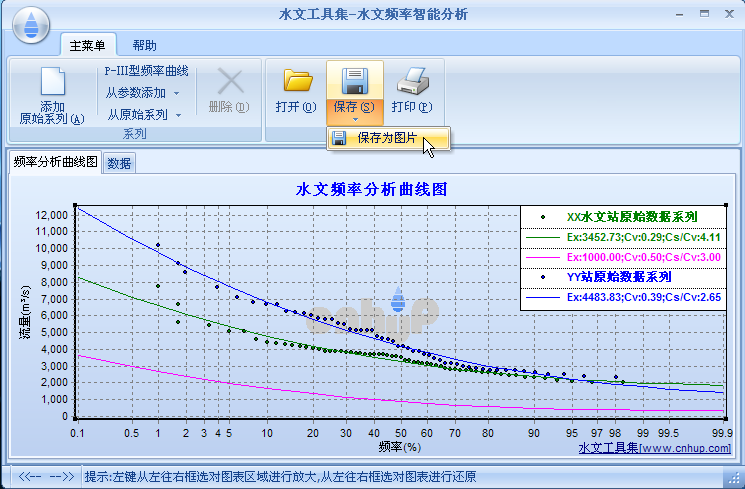The width and height of the screenshot is (745, 489).
Task: Click the 添加原始系列 blank document icon
Action: pos(52,81)
